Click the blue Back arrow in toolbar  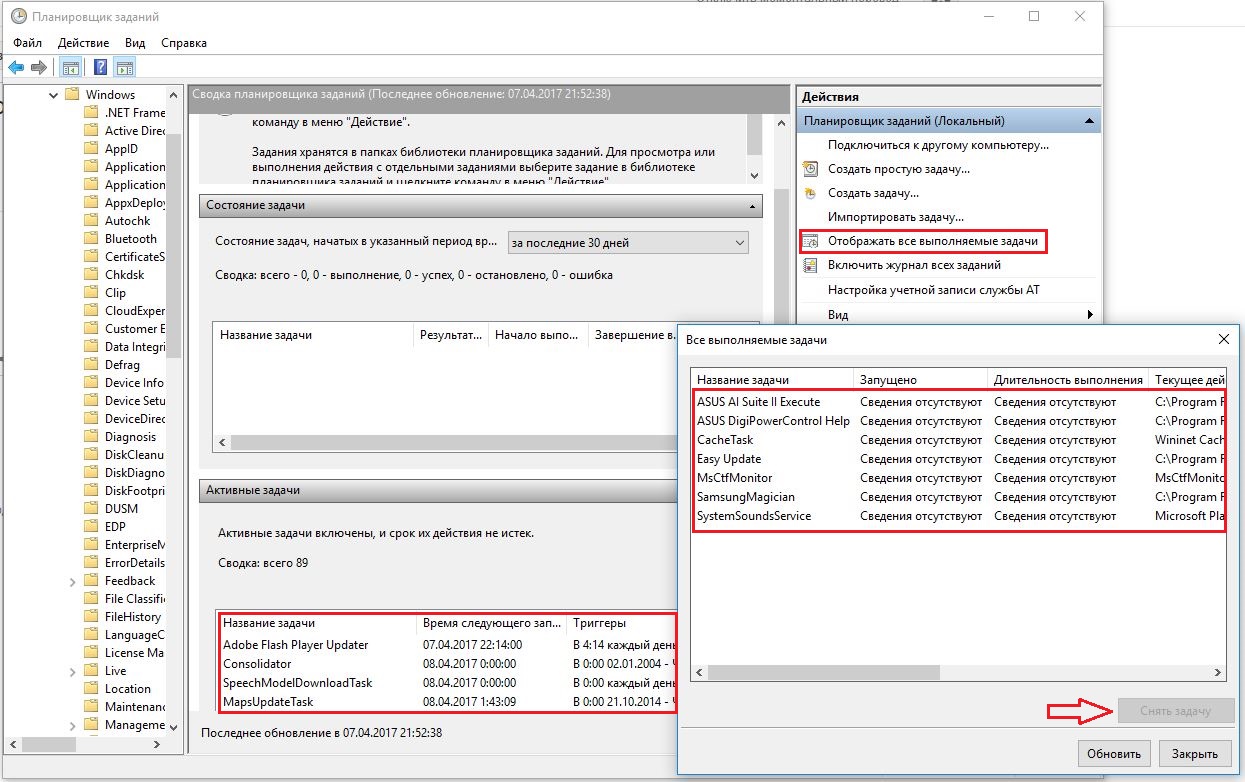point(16,68)
